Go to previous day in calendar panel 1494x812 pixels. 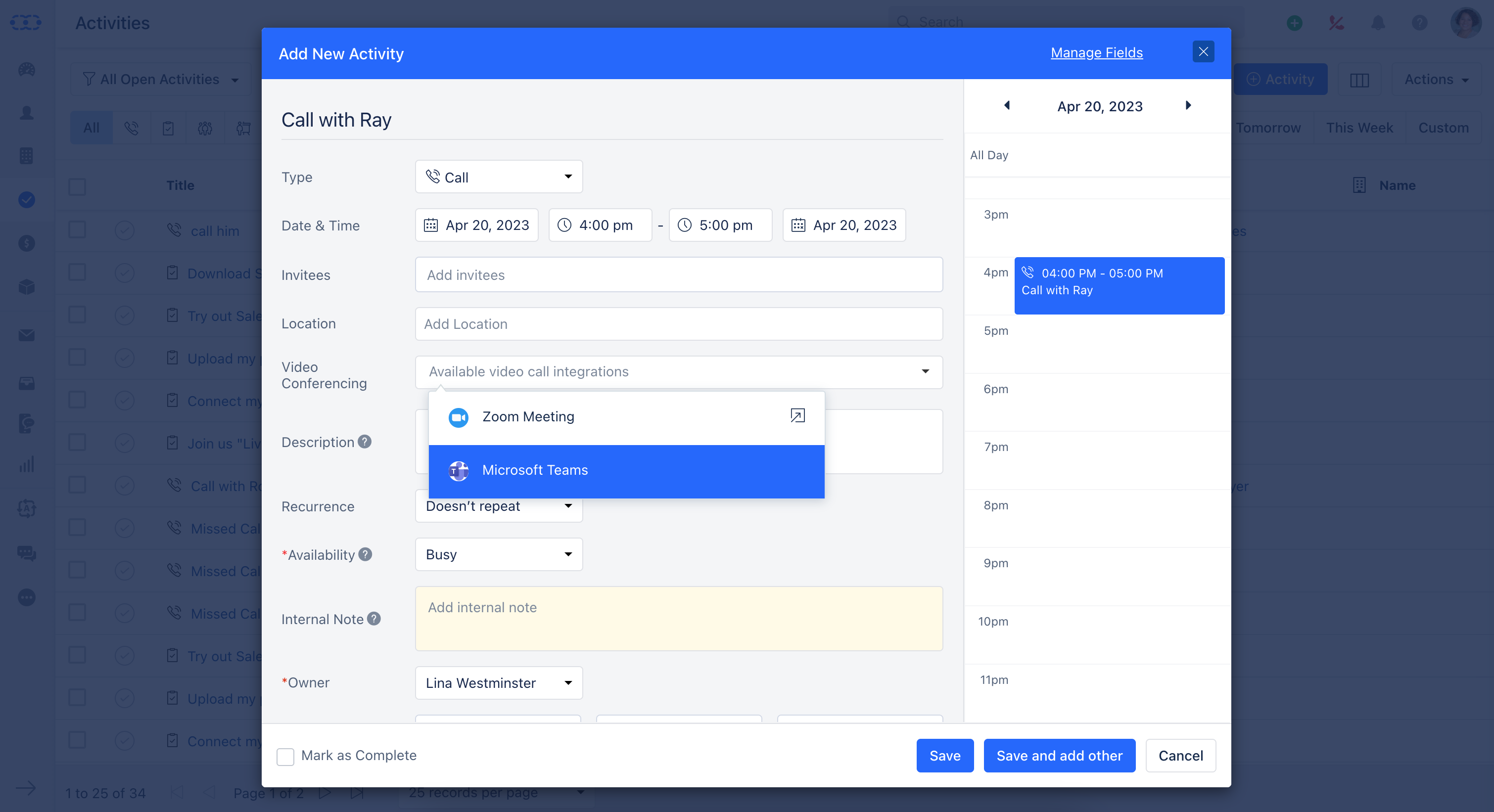tap(1007, 105)
